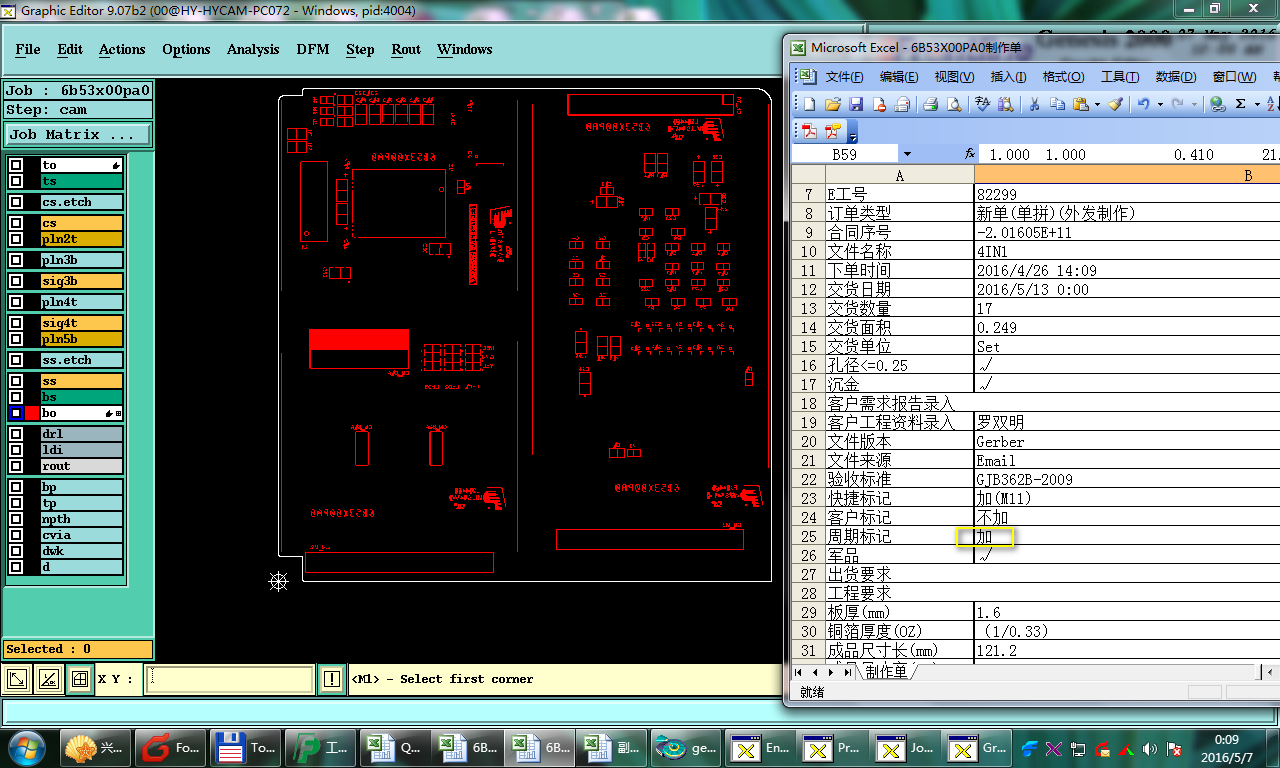Open Rout menu in Graphic Editor
Viewport: 1280px width, 768px height.
[x=406, y=49]
